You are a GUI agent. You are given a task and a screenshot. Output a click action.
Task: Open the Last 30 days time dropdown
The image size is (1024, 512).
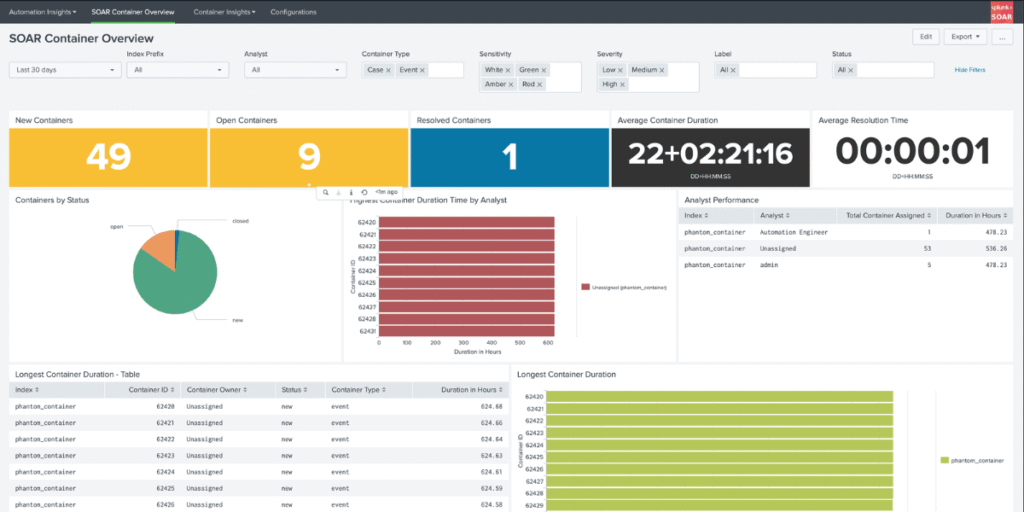click(65, 70)
